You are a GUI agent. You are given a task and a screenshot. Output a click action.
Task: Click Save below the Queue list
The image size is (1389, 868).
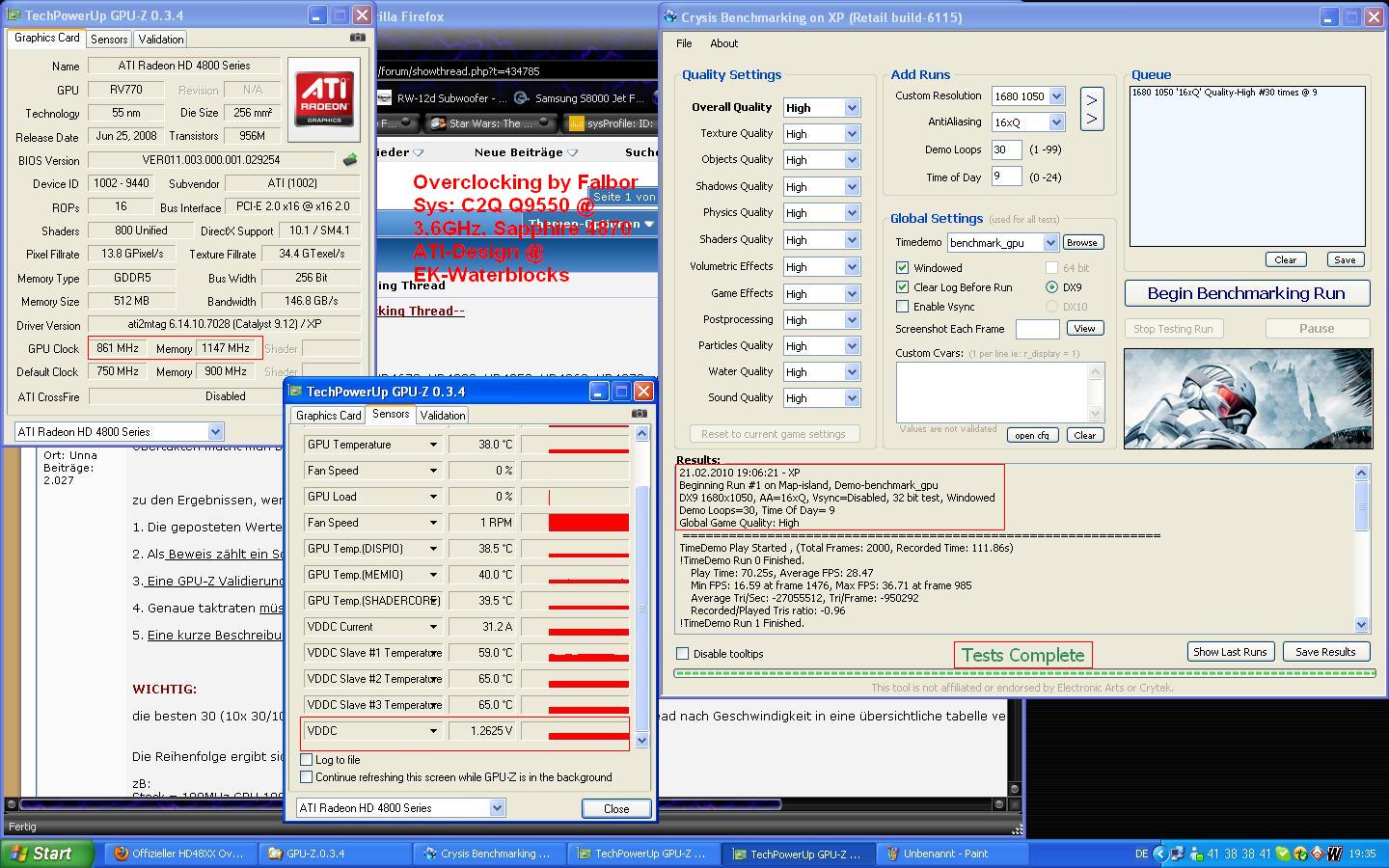[1345, 259]
